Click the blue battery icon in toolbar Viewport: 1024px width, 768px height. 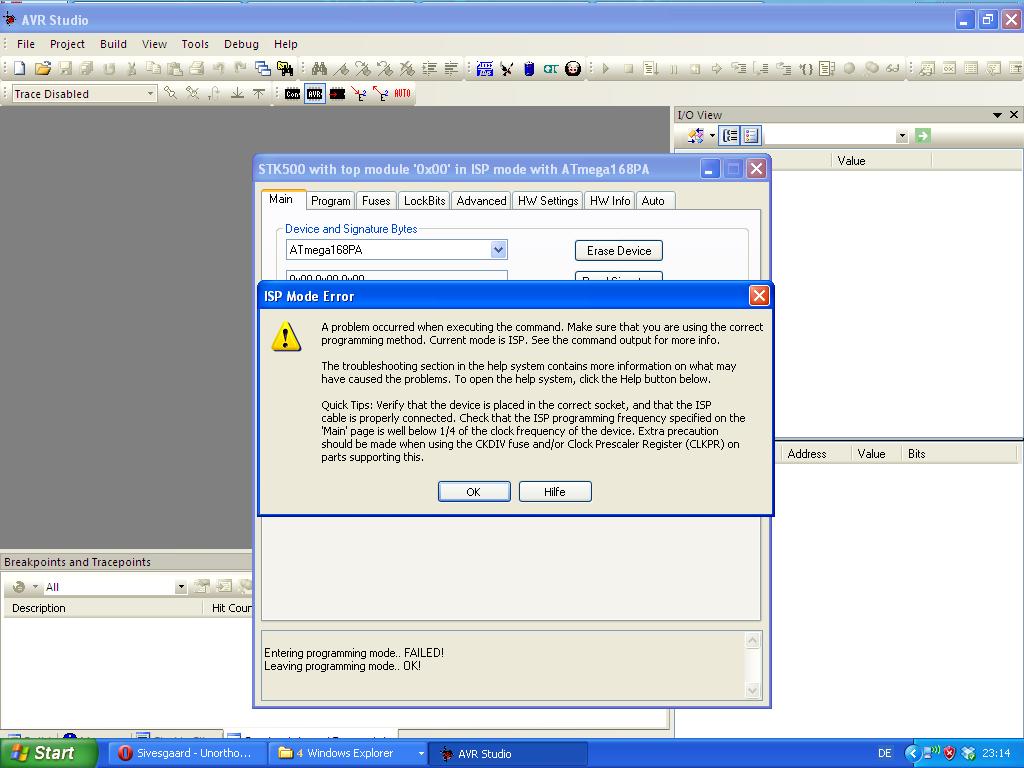(529, 68)
